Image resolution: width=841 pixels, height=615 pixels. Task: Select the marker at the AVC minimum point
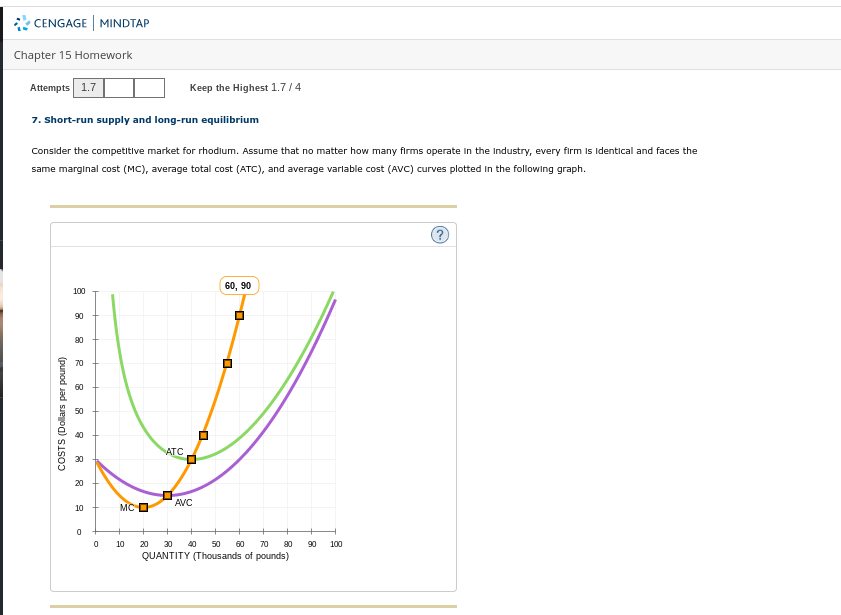point(166,493)
